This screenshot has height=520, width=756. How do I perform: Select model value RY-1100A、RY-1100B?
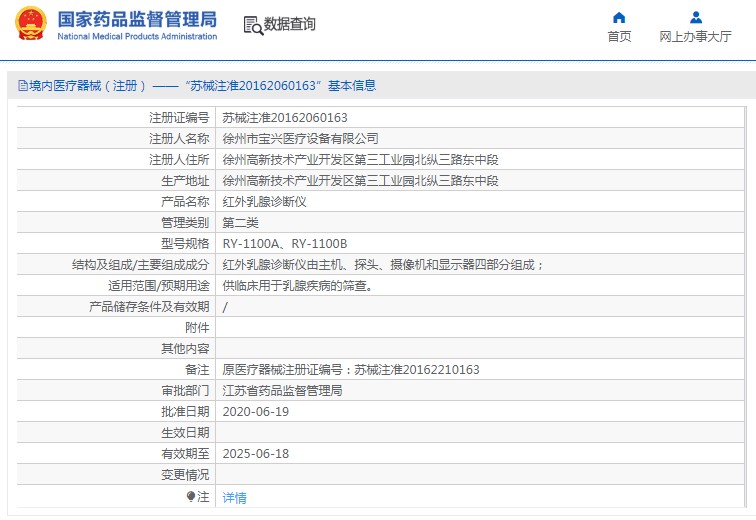pyautogui.click(x=284, y=244)
